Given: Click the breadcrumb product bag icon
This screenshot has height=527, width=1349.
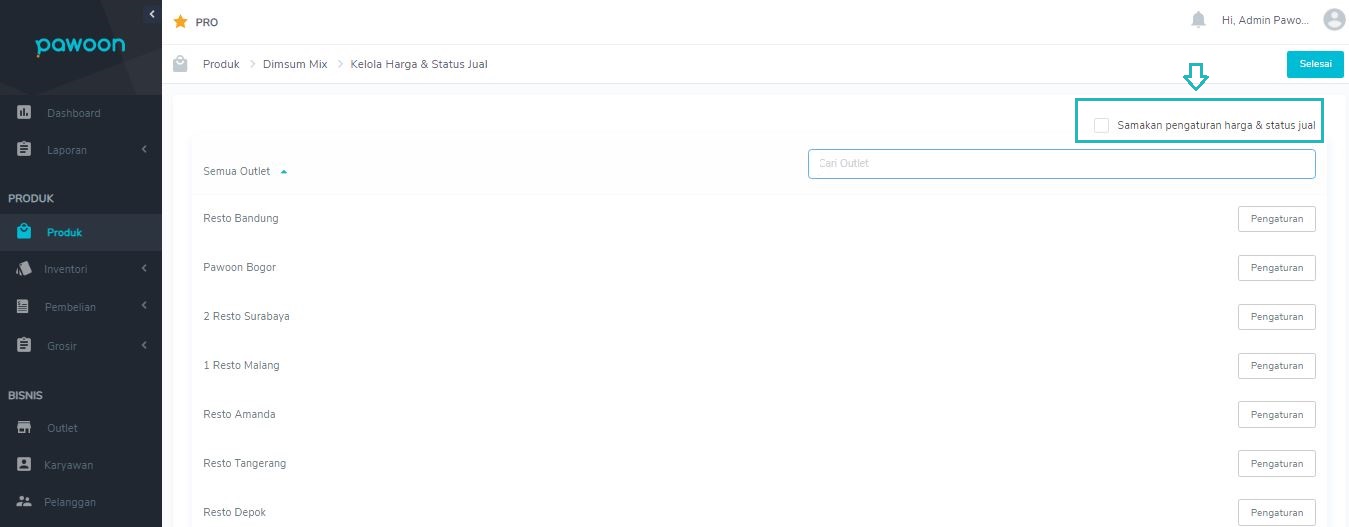Looking at the screenshot, I should tap(180, 64).
